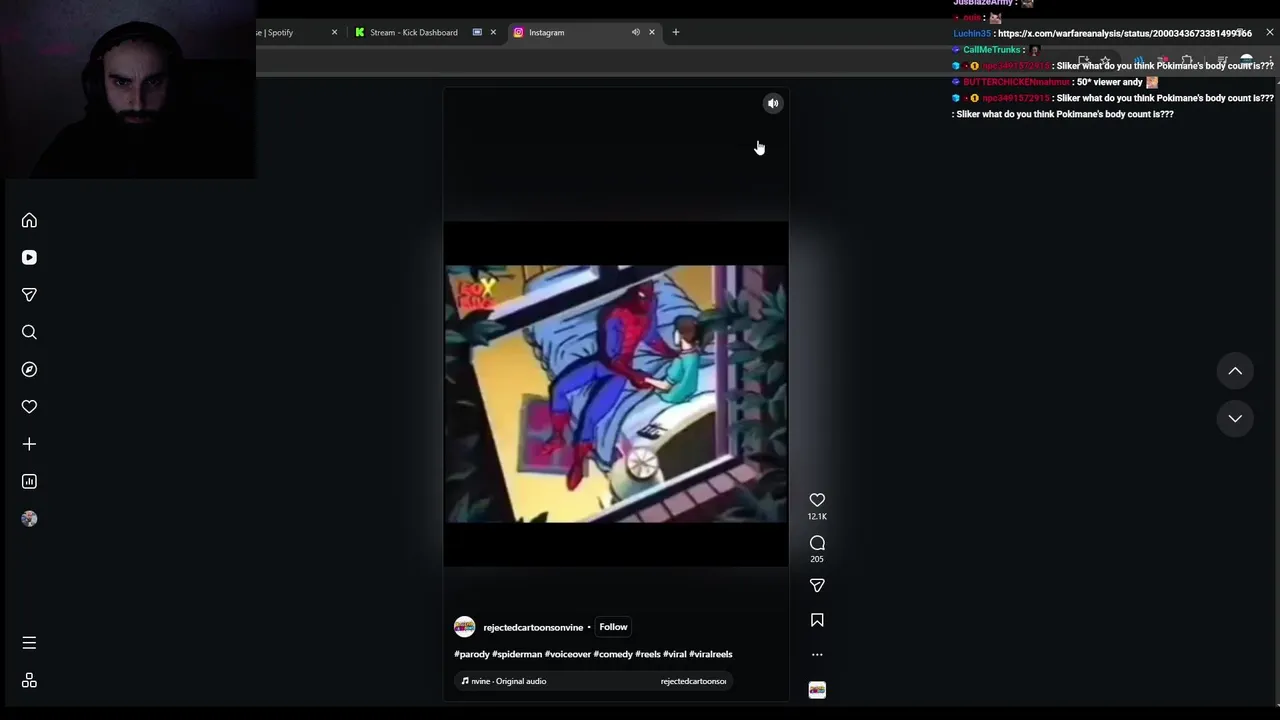Open Messages from the left sidebar
Image resolution: width=1280 pixels, height=720 pixels.
(29, 295)
